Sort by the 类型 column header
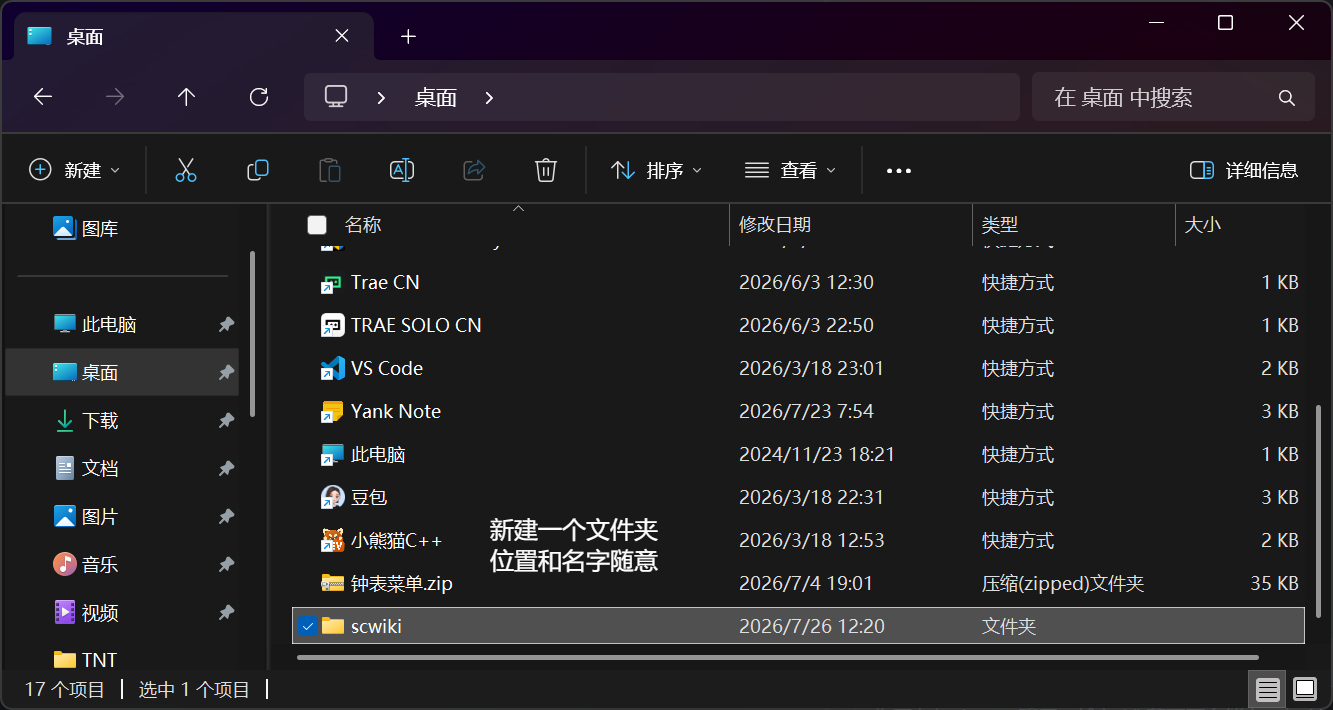1333x710 pixels. 1000,225
